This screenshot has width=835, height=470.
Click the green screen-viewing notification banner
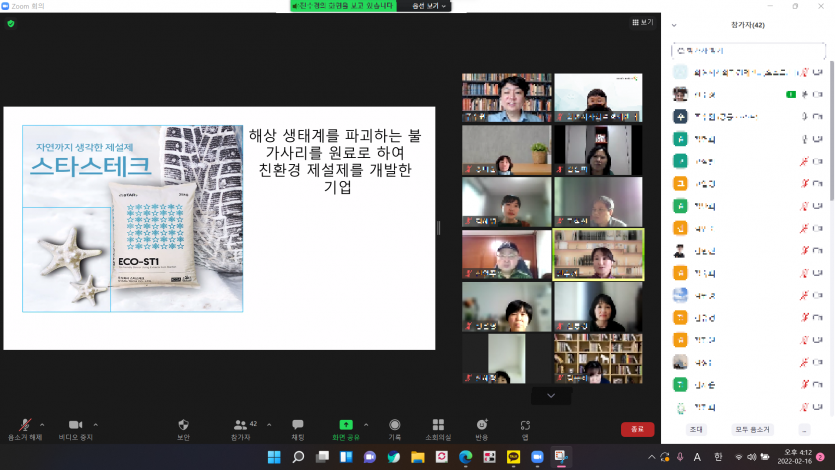[343, 6]
